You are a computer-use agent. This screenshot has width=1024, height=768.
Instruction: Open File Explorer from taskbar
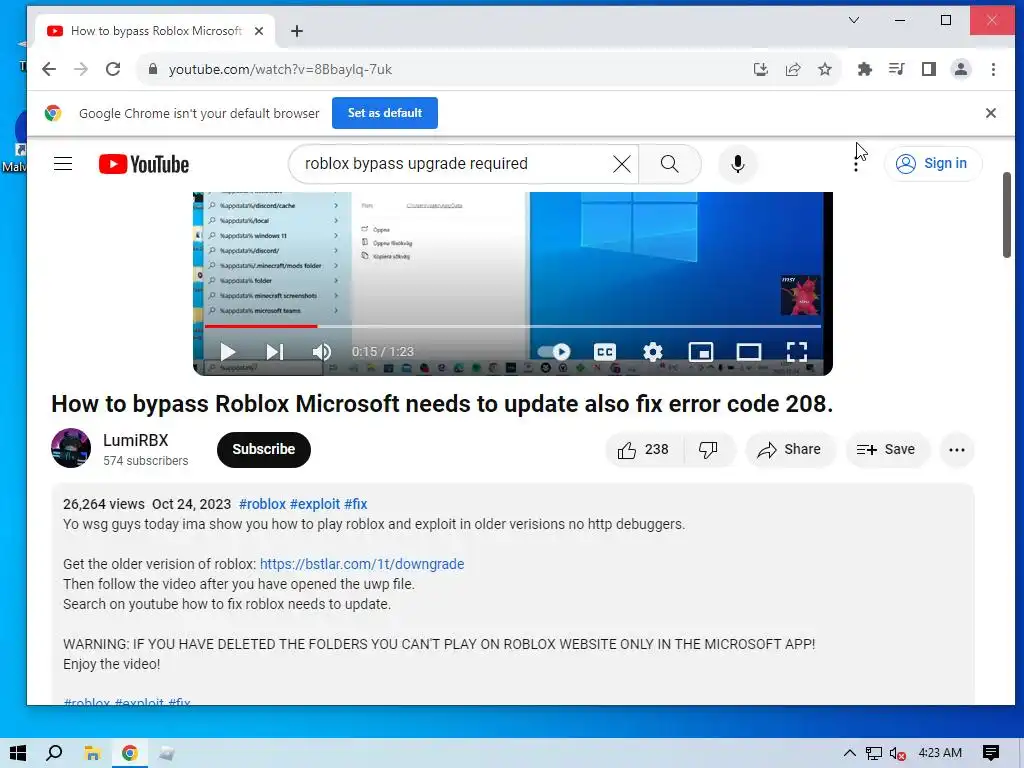click(x=92, y=753)
